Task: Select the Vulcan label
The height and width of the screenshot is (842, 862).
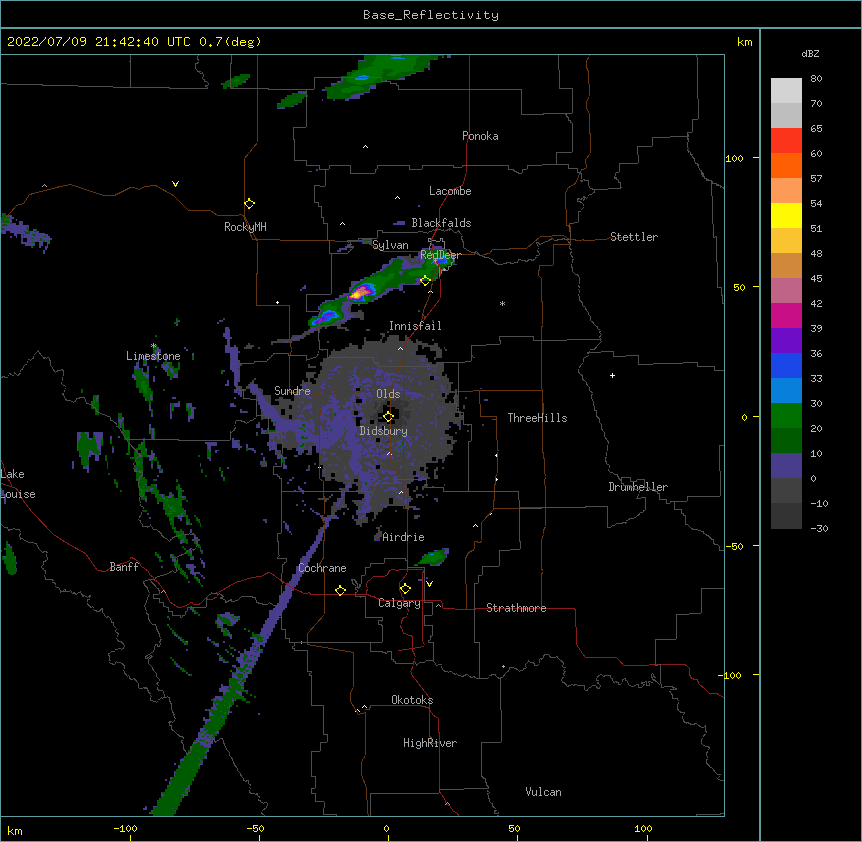Action: 543,792
